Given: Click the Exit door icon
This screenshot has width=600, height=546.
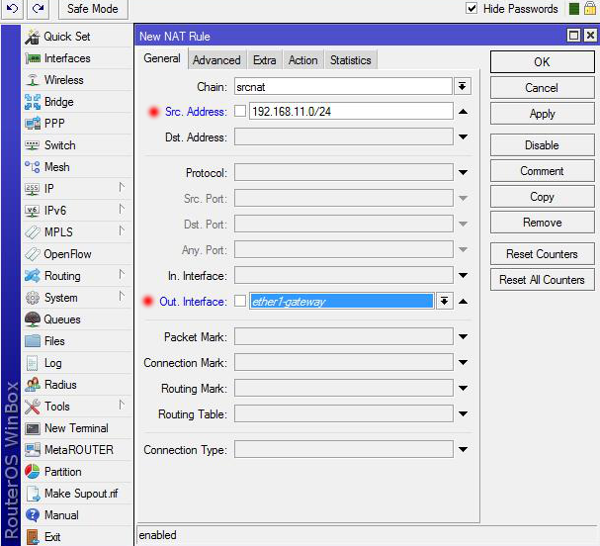Looking at the screenshot, I should (33, 537).
